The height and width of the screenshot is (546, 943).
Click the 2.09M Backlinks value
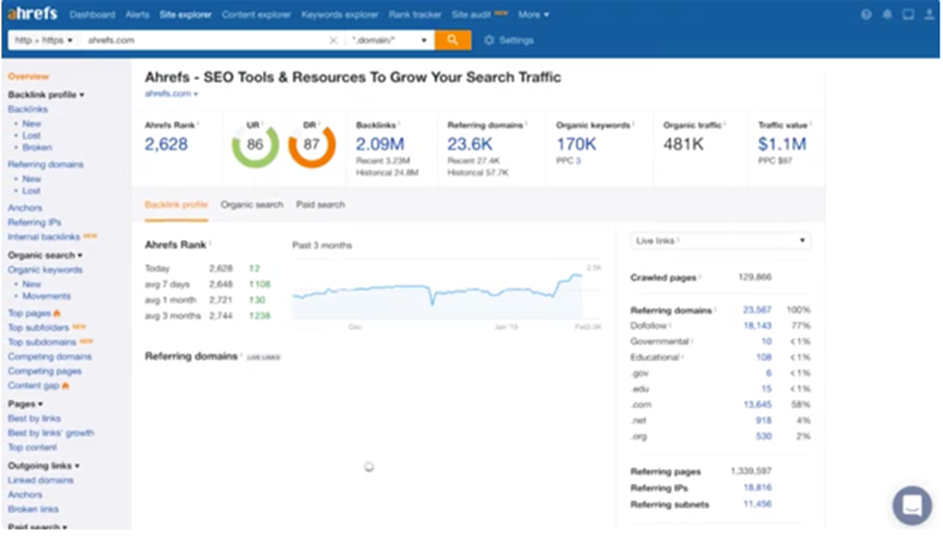380,144
